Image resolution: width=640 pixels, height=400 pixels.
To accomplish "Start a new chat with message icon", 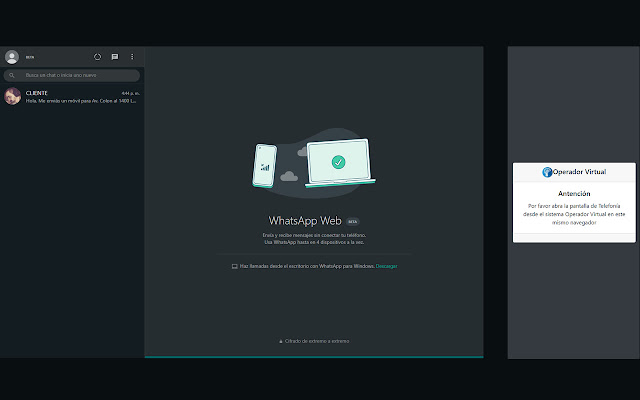I will click(115, 57).
